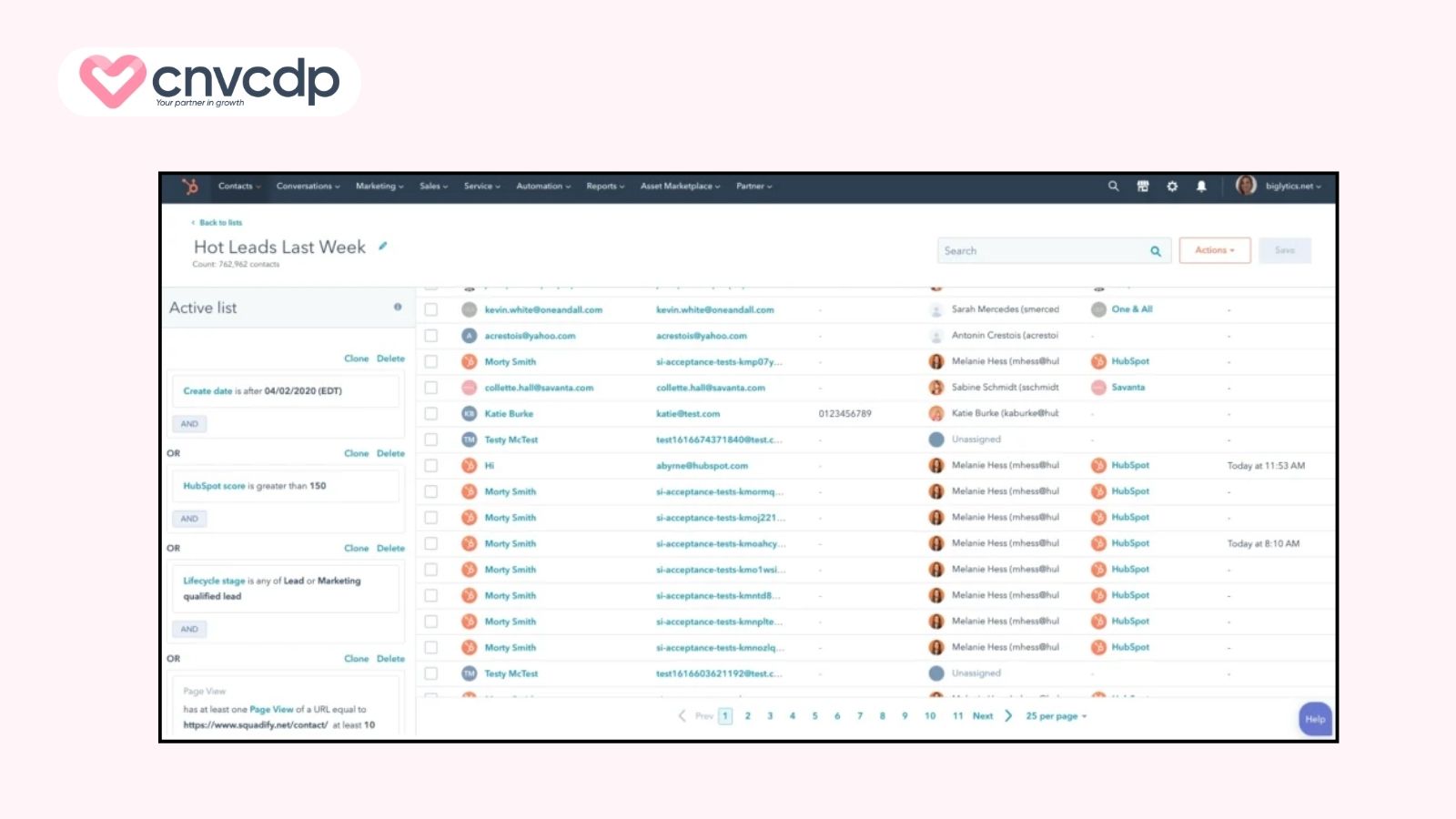Click avatar icon of Katie Burke contact
The width and height of the screenshot is (1456, 819).
coord(470,413)
